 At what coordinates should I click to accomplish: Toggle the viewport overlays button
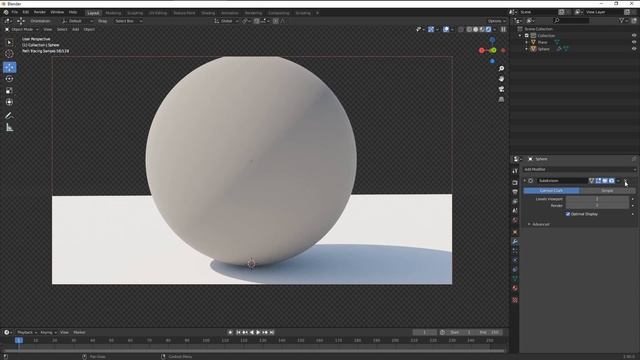pos(446,29)
